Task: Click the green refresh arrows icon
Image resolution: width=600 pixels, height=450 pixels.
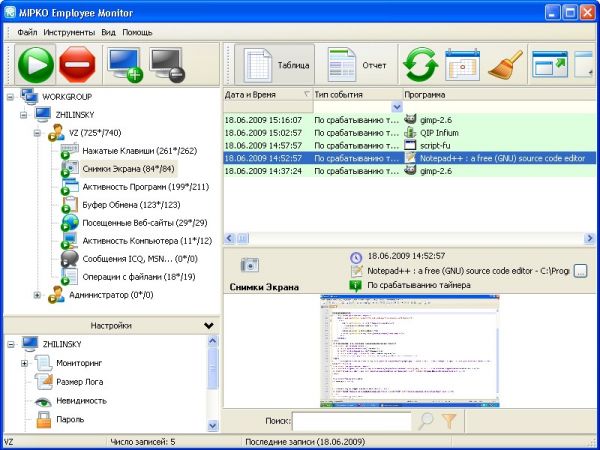Action: click(421, 65)
